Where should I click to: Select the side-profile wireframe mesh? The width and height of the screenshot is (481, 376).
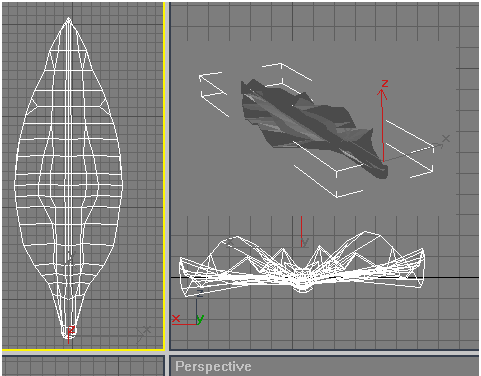pos(302,263)
